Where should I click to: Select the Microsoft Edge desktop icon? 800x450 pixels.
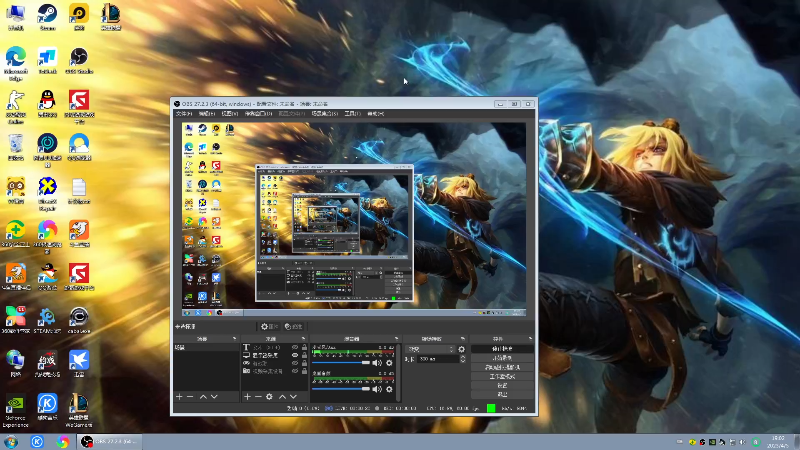pyautogui.click(x=16, y=64)
